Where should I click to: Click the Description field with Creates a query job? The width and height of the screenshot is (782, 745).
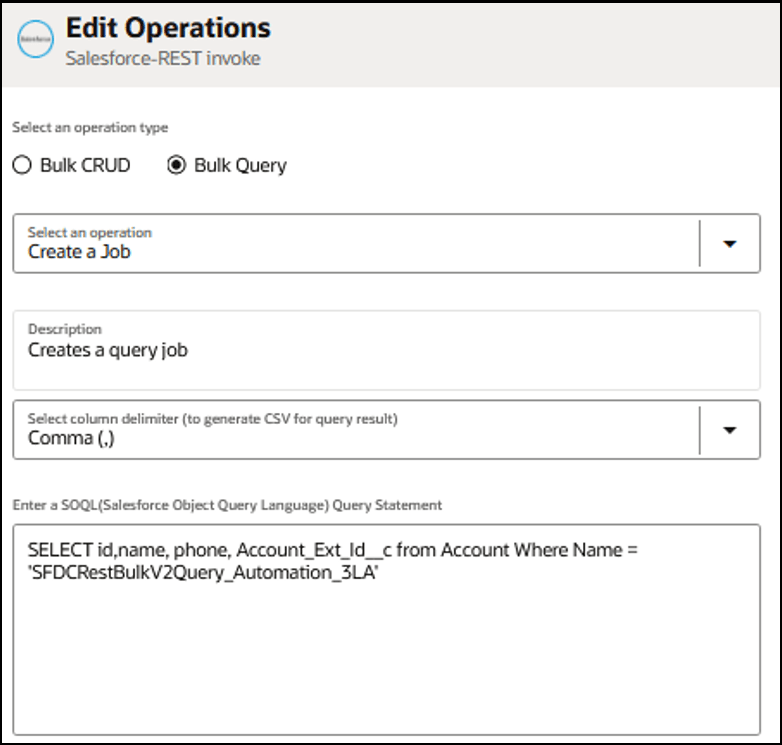click(x=387, y=351)
